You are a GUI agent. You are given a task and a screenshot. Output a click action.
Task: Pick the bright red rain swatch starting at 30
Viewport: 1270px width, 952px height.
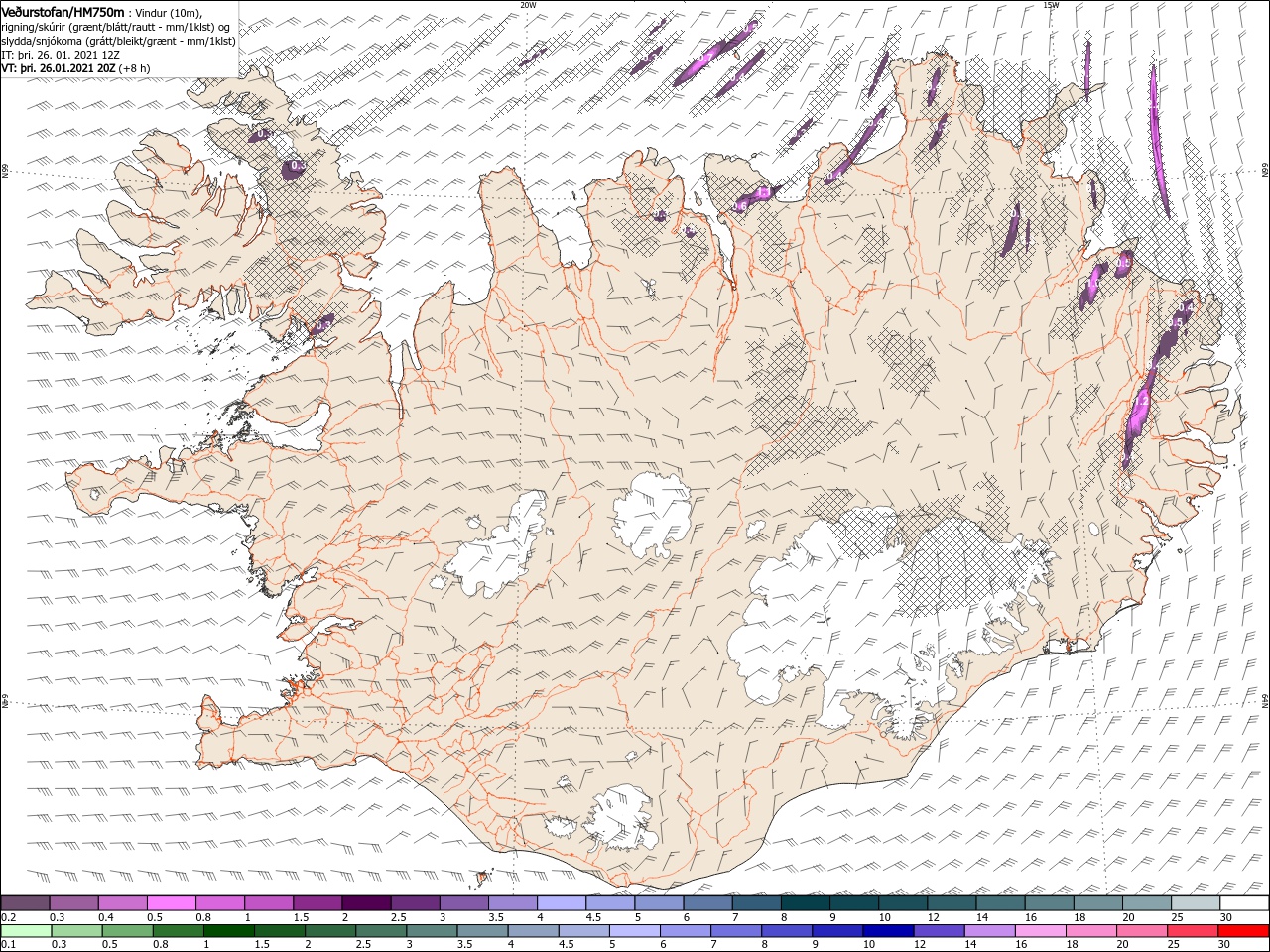click(1243, 931)
